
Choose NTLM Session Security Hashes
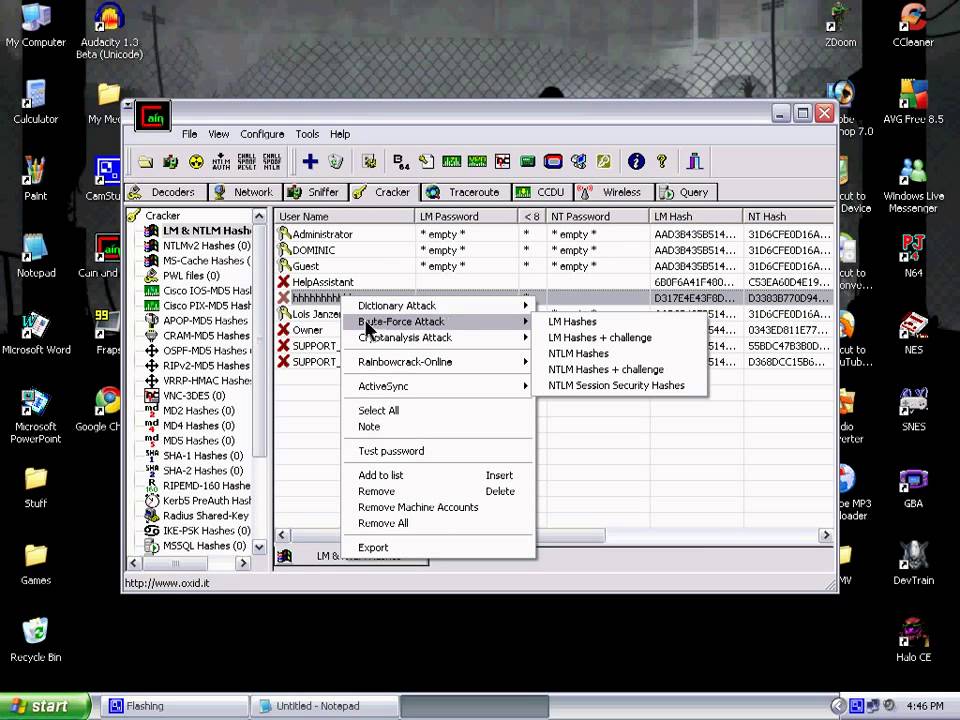(620, 385)
